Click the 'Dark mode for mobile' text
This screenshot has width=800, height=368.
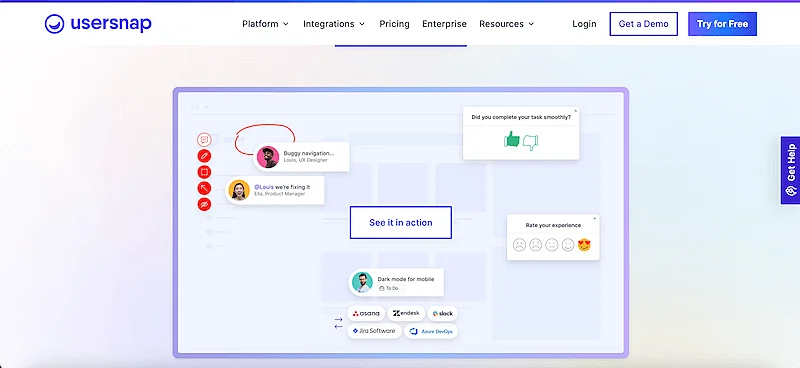click(x=406, y=279)
